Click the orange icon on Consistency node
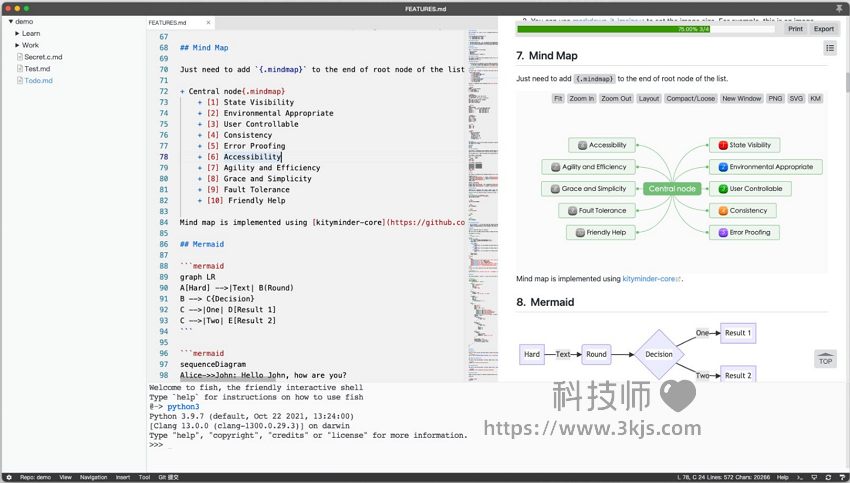 [x=723, y=210]
